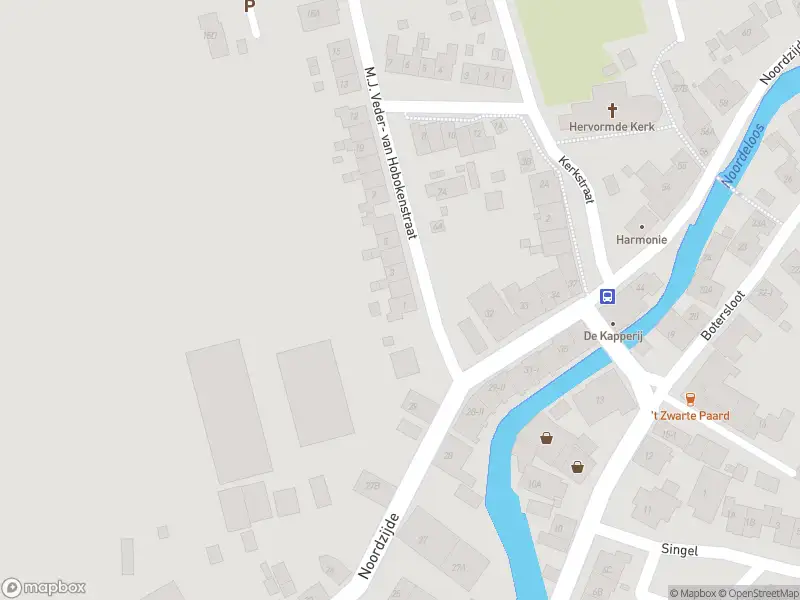Viewport: 800px width, 600px height.
Task: Click the De Kapperij place marker dot
Action: click(x=613, y=323)
